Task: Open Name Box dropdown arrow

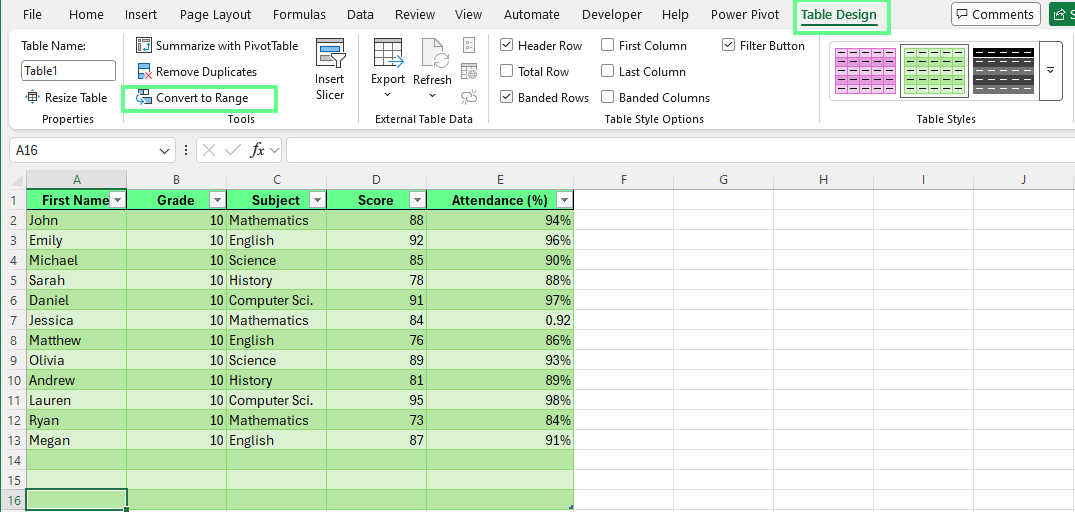Action: 164,151
